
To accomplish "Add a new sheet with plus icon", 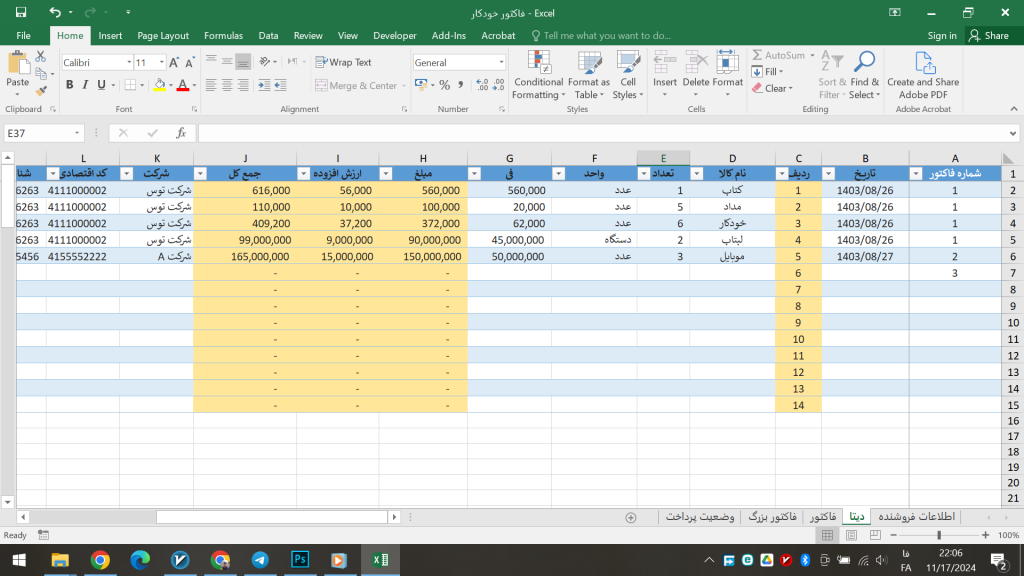I will 630,517.
